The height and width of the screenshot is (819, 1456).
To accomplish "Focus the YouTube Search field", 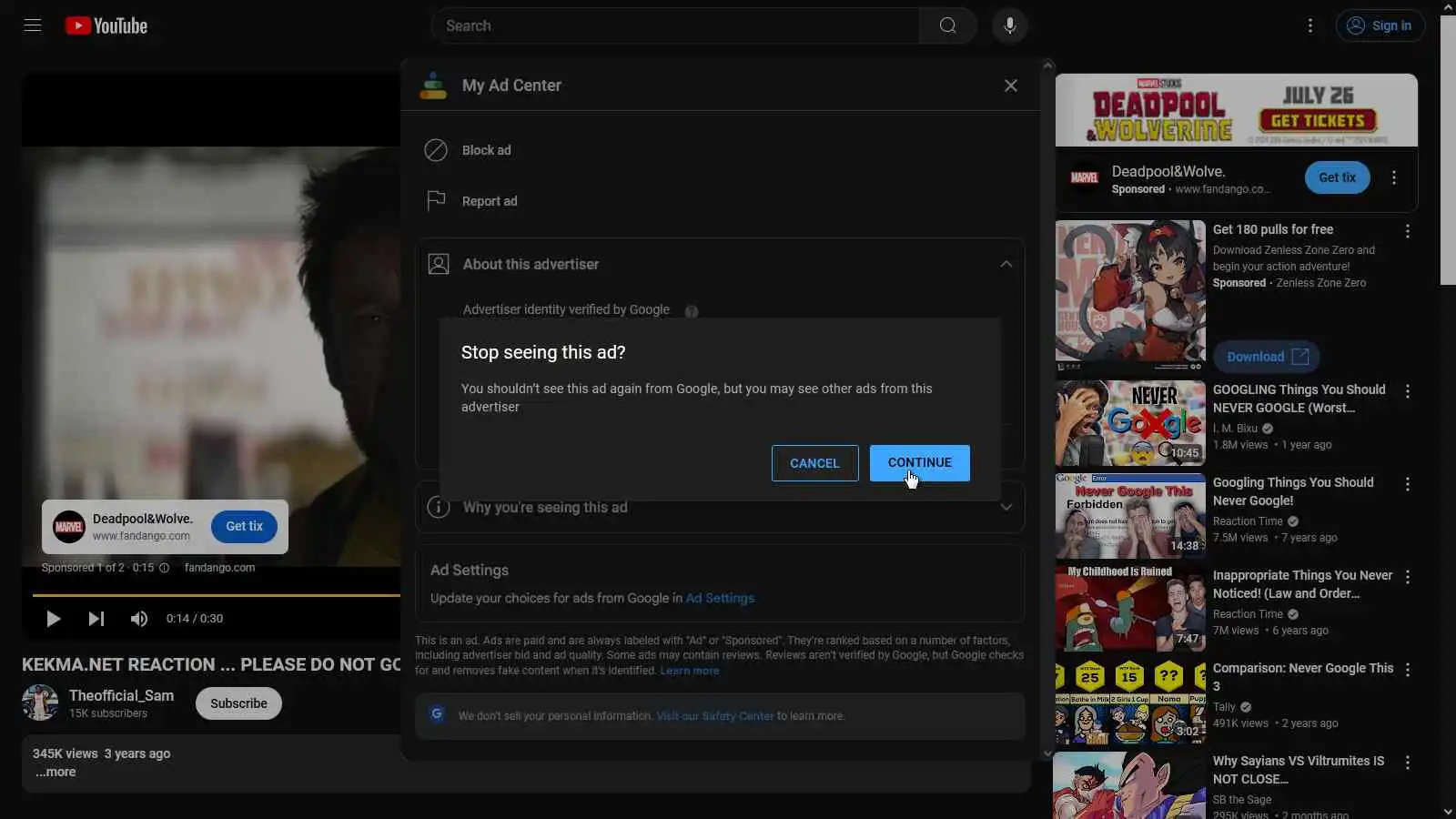I will coord(675,25).
